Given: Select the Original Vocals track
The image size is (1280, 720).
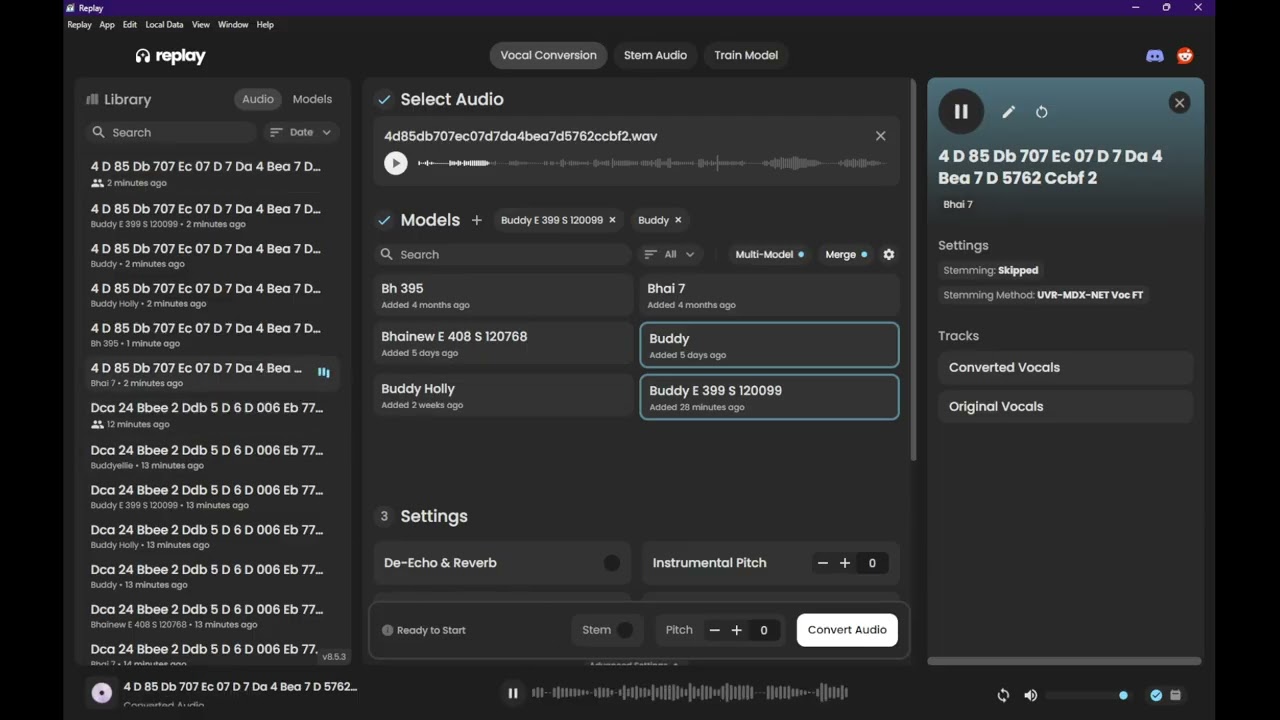Looking at the screenshot, I should pos(1065,407).
